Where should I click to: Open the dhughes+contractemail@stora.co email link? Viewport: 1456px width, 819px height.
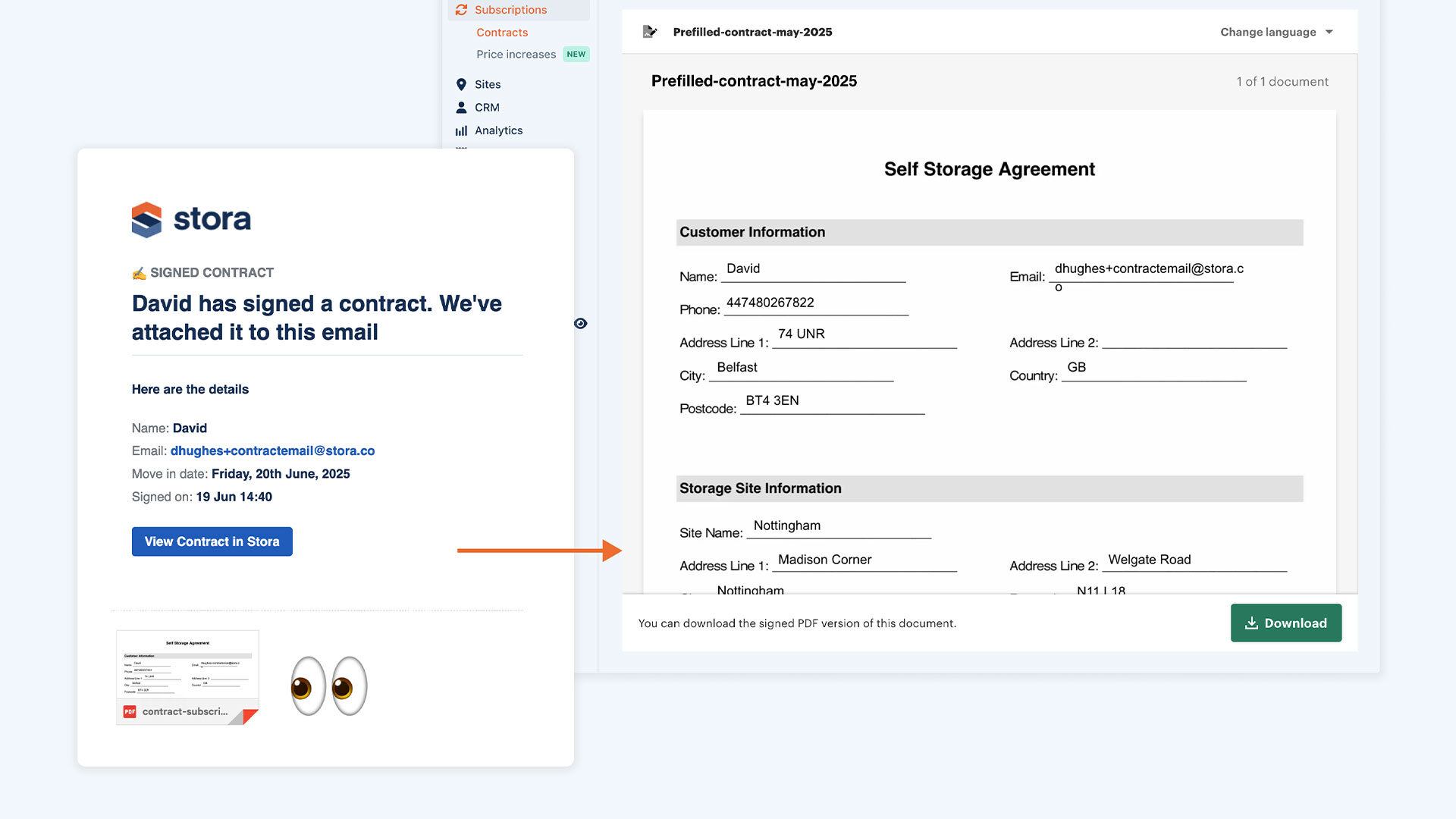tap(272, 450)
